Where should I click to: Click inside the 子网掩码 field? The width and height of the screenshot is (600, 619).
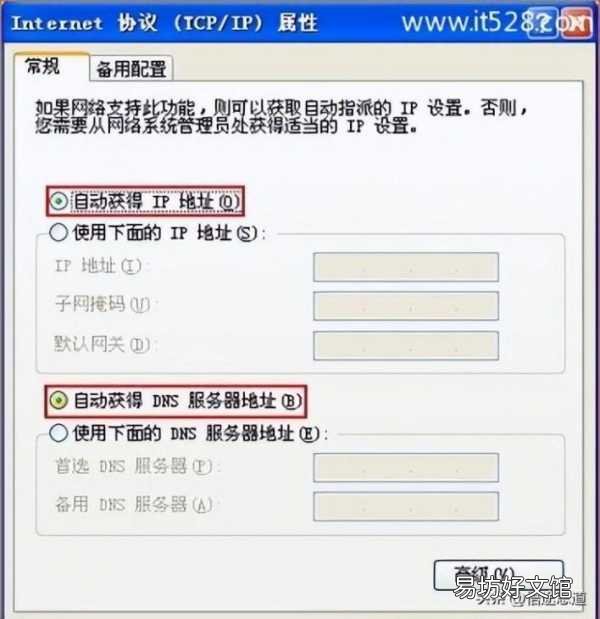click(406, 306)
